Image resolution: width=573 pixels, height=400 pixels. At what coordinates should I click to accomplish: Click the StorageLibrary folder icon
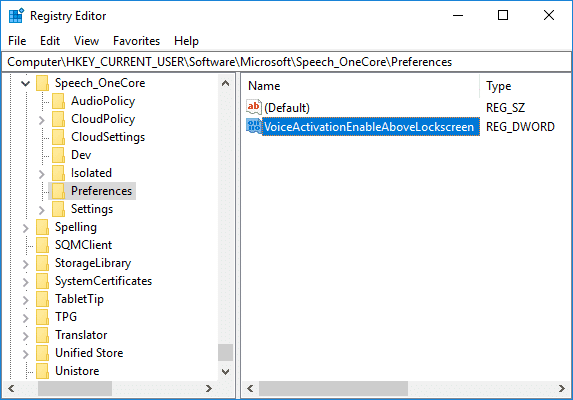click(x=42, y=263)
